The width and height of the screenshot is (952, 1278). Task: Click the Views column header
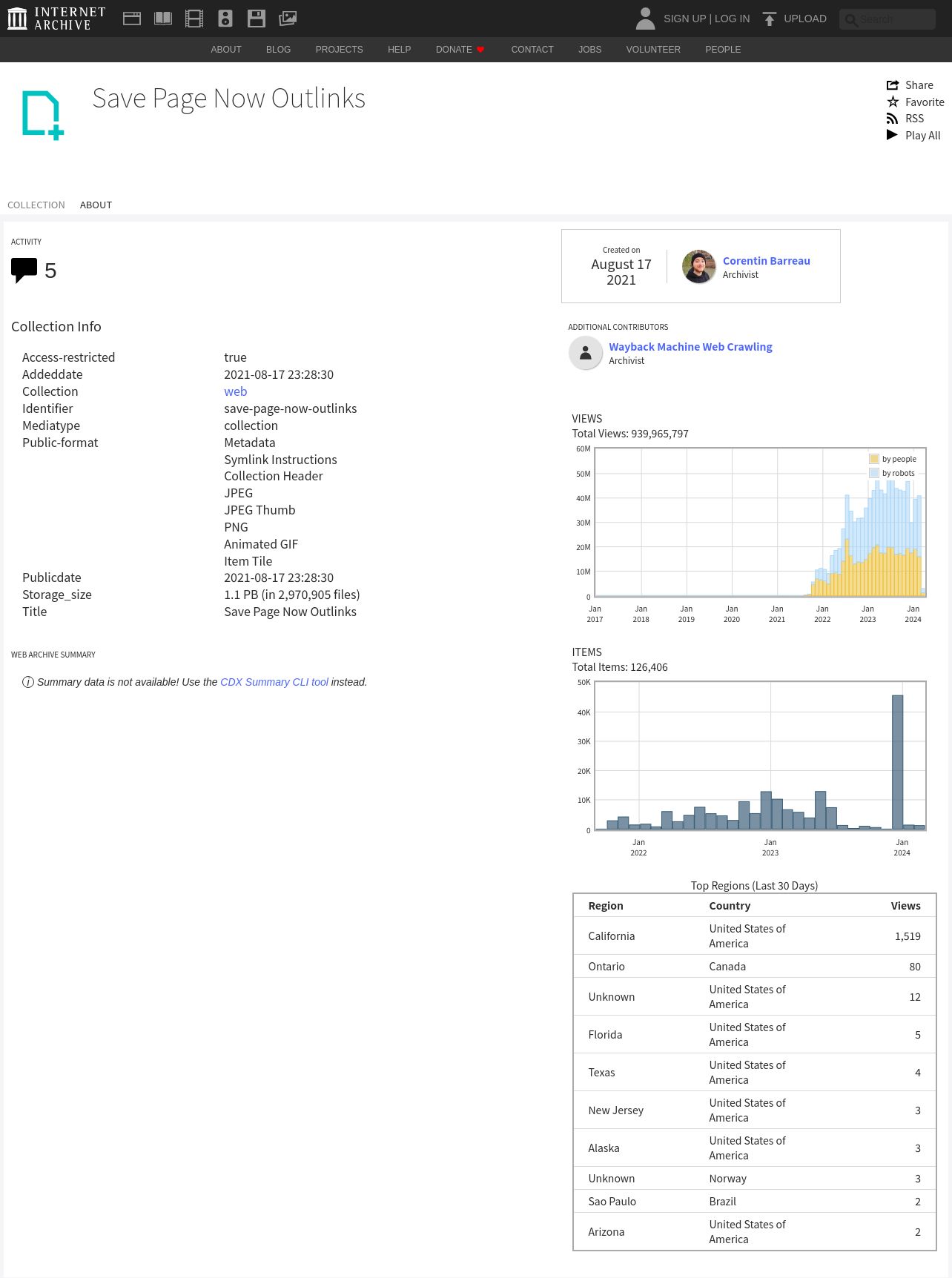[905, 906]
